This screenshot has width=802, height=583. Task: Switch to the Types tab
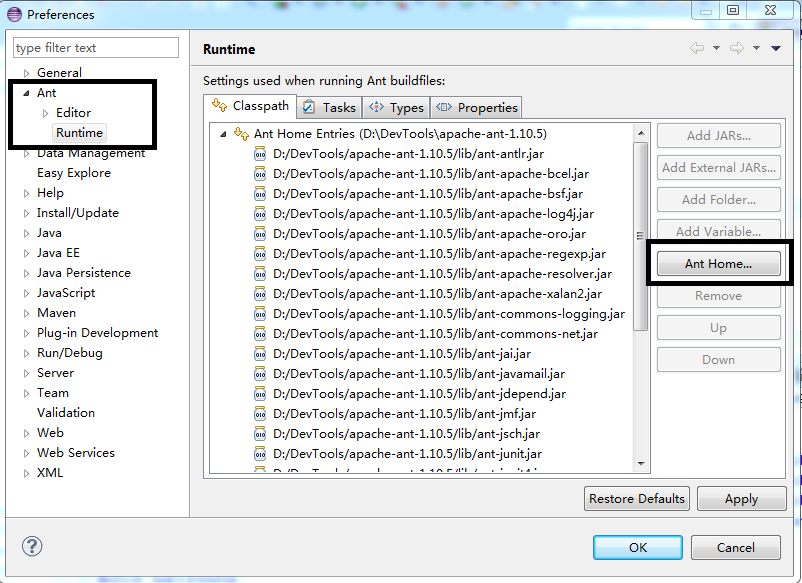click(x=396, y=107)
